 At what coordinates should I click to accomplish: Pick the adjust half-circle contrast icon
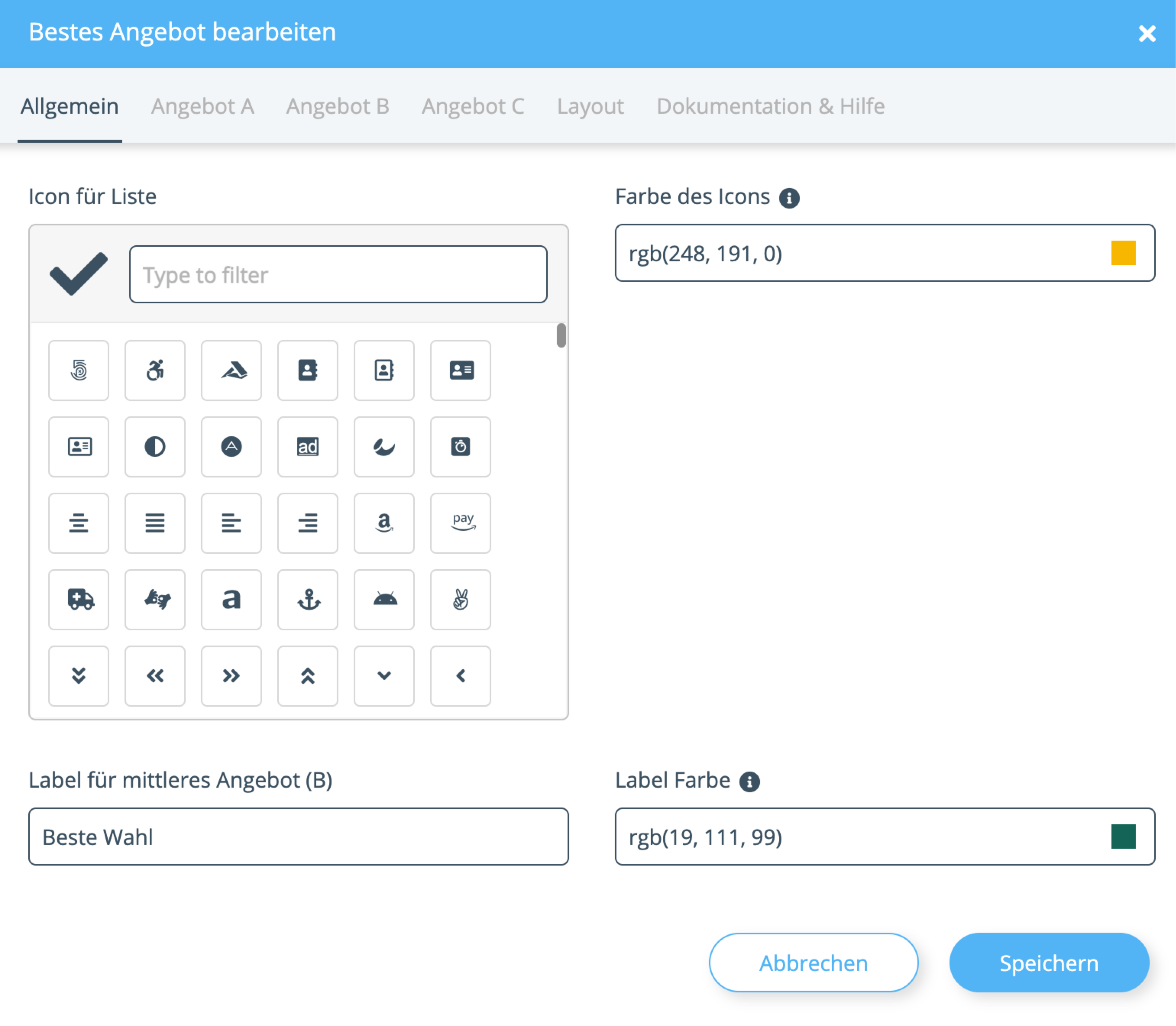tap(155, 447)
